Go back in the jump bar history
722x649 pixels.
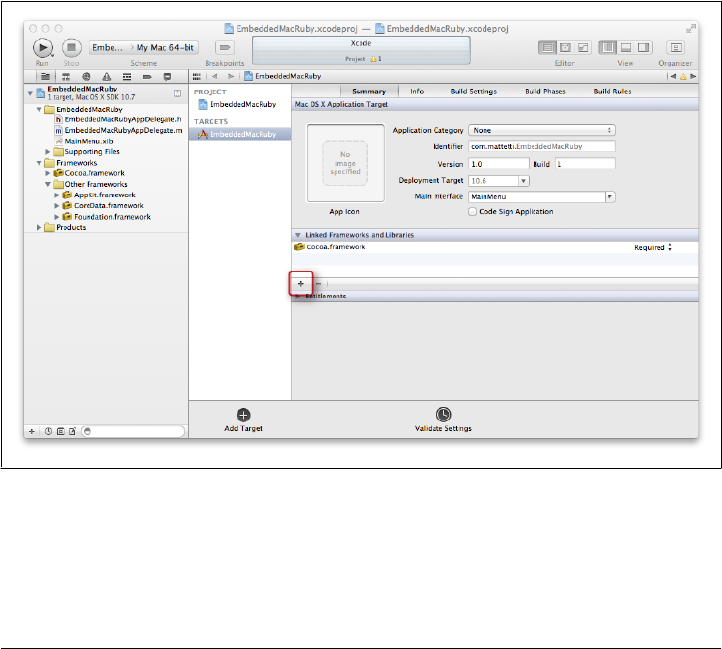(x=215, y=76)
